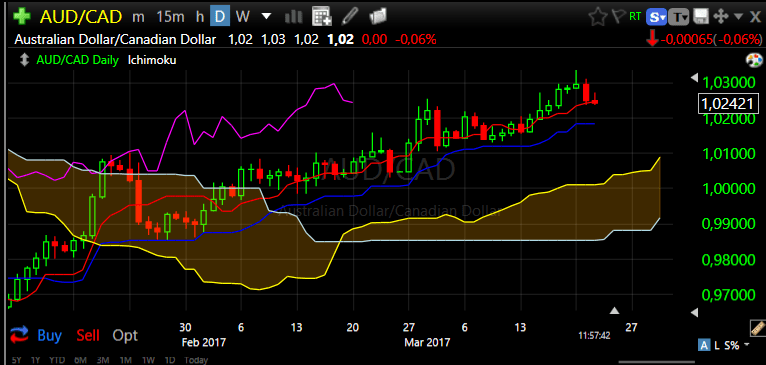This screenshot has width=766, height=365.
Task: Click the current price box 1,02421
Action: (x=728, y=104)
